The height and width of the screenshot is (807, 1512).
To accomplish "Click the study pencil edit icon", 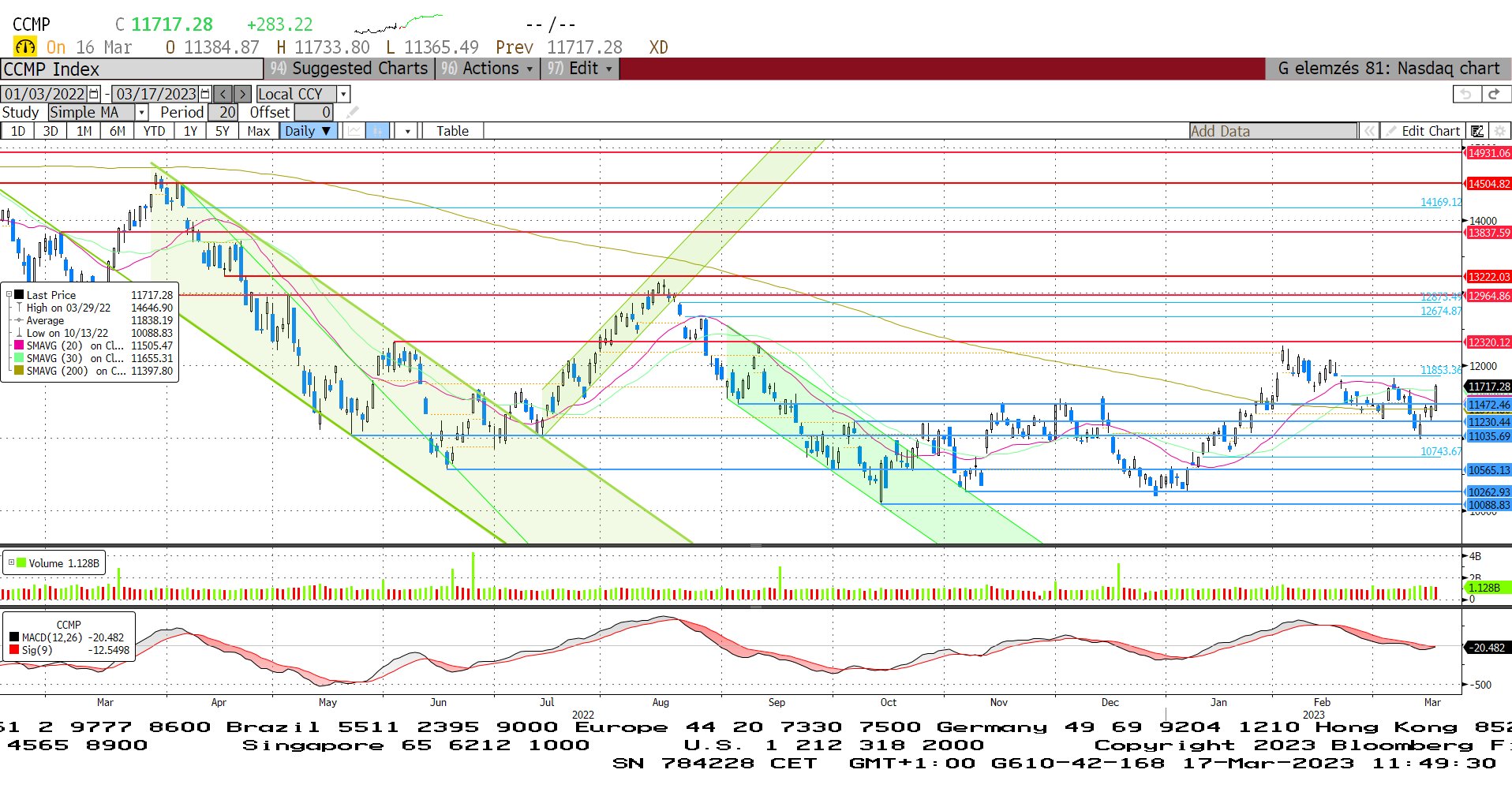I will (x=352, y=112).
